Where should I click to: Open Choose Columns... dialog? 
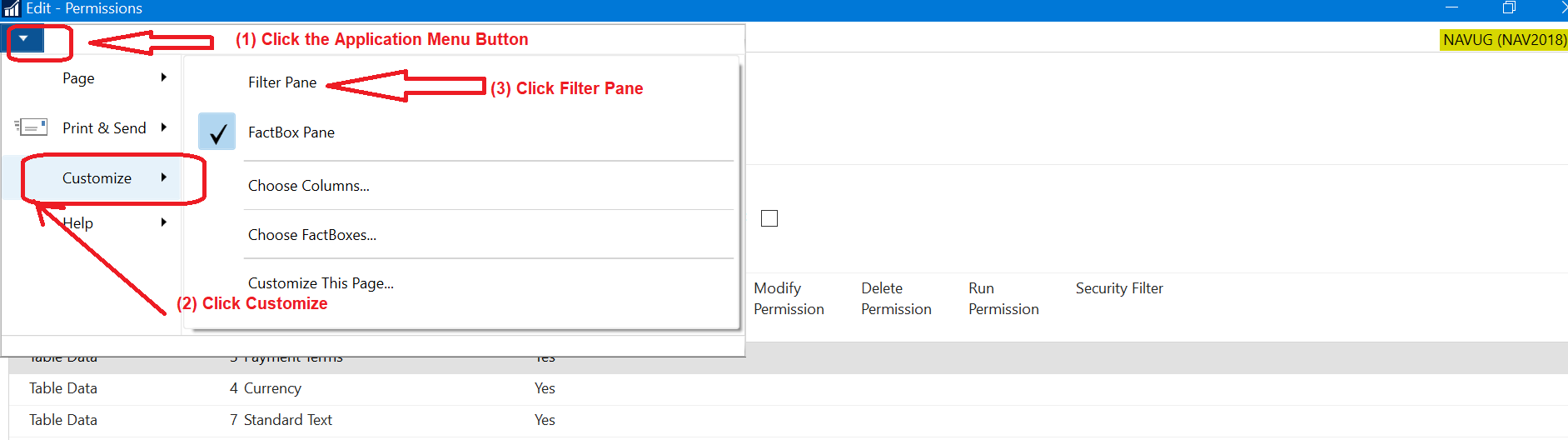pyautogui.click(x=309, y=186)
